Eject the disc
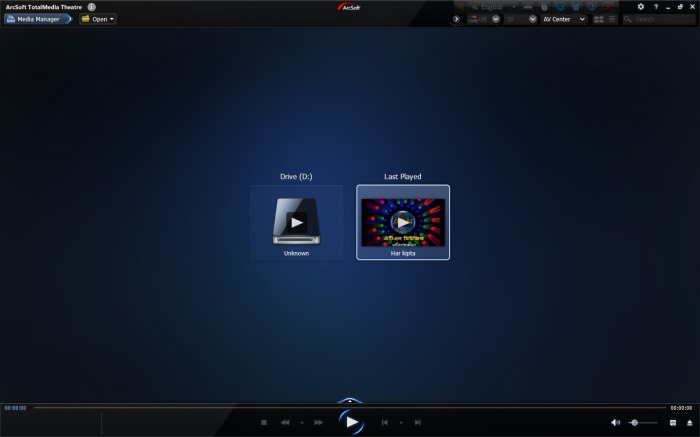 point(690,422)
